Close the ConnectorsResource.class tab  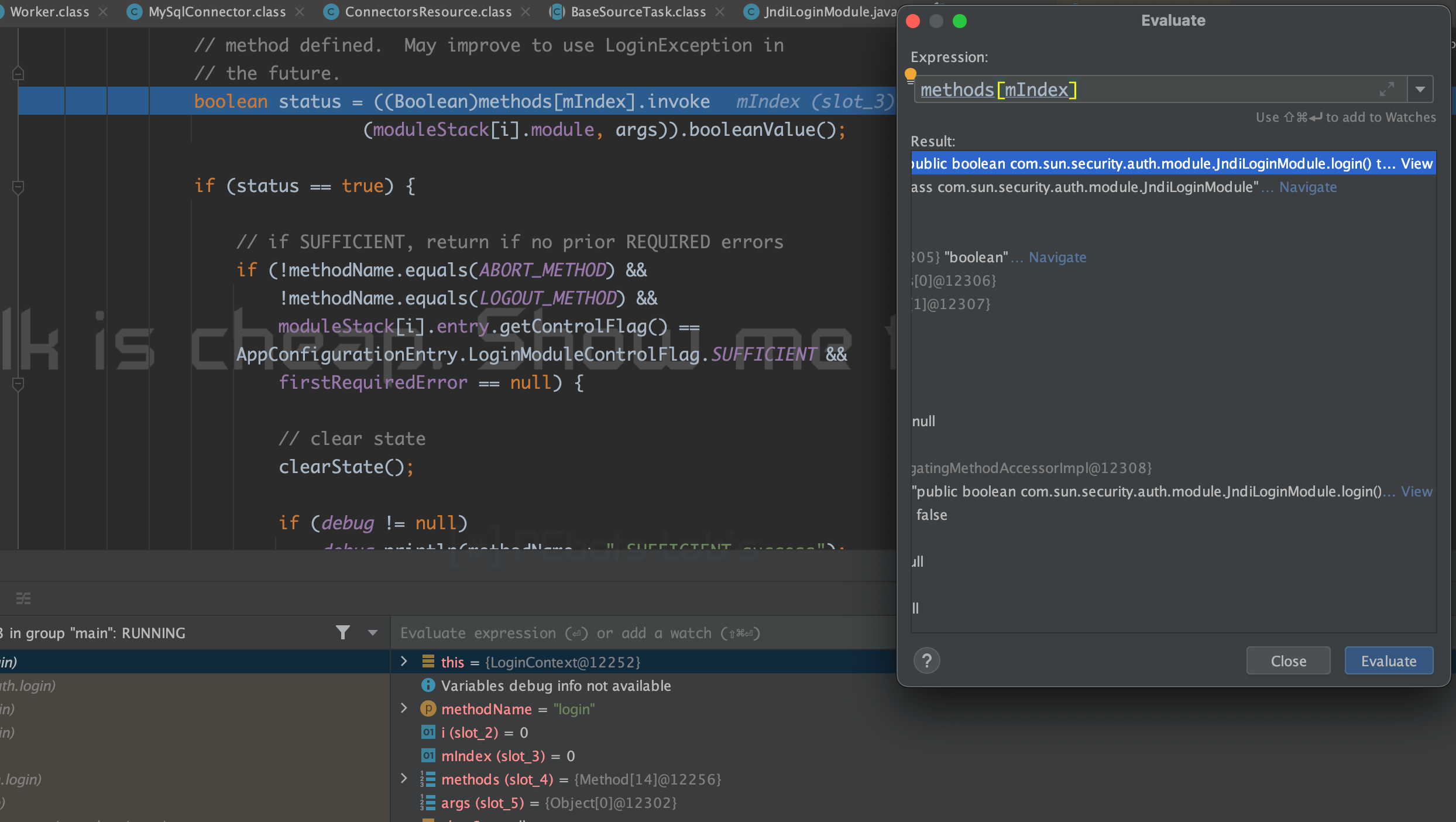click(526, 12)
